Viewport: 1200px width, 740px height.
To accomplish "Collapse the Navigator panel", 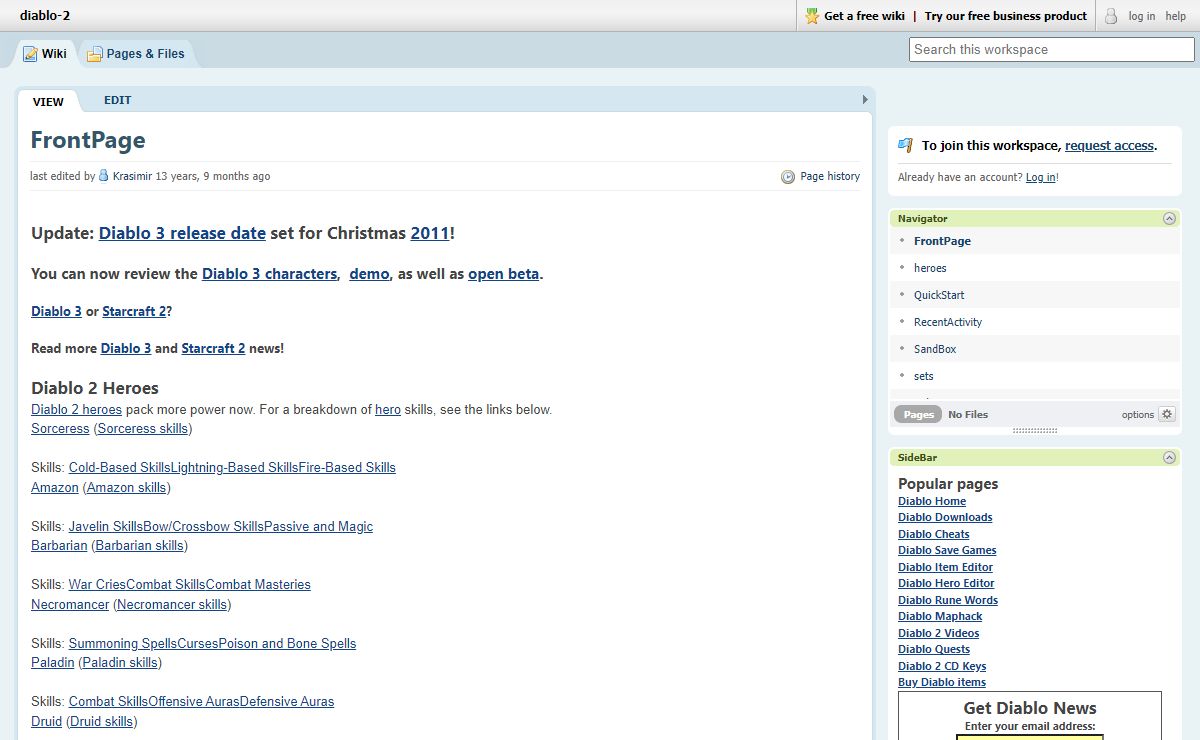I will (x=1169, y=218).
